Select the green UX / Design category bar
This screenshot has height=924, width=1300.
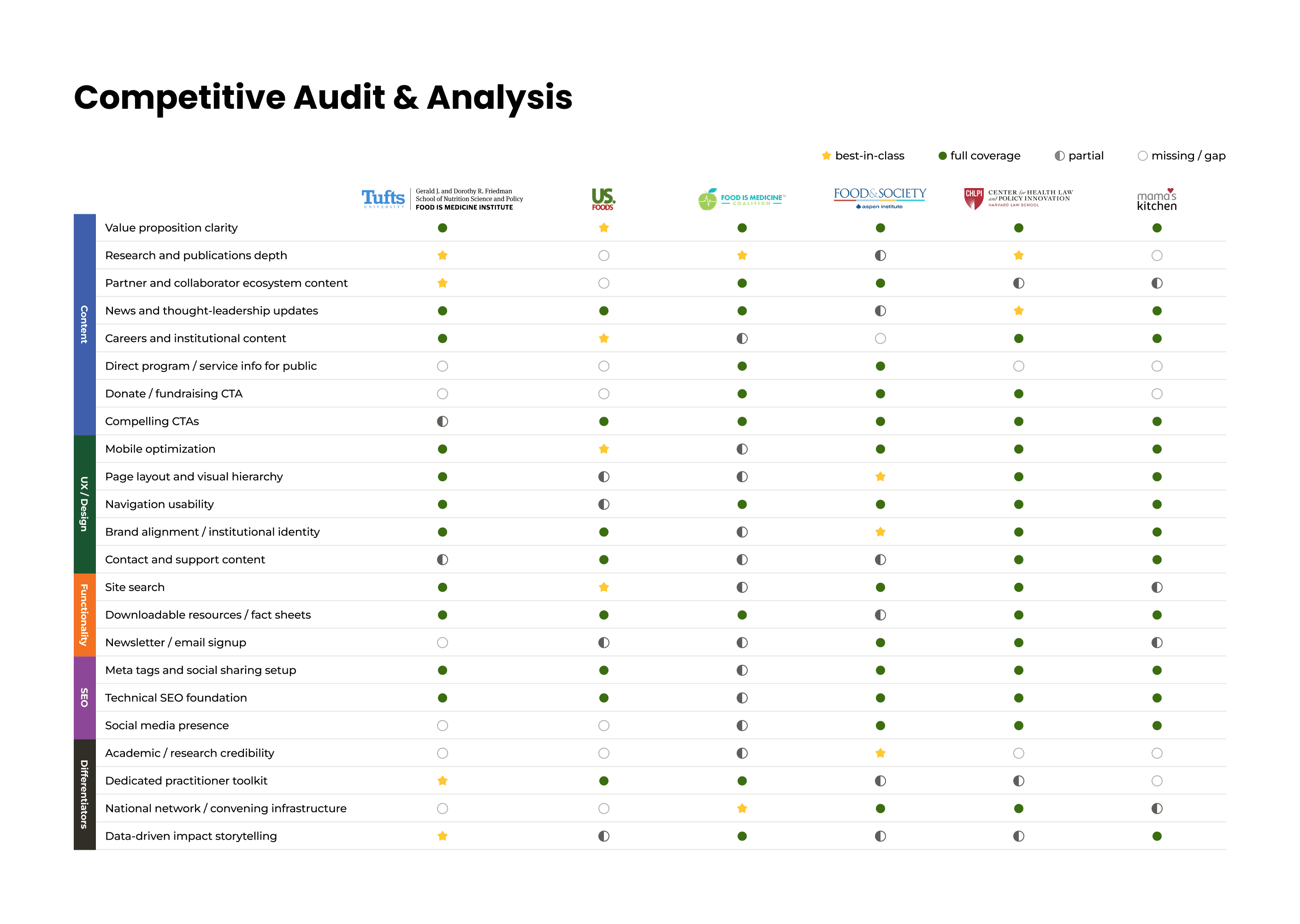click(x=84, y=504)
